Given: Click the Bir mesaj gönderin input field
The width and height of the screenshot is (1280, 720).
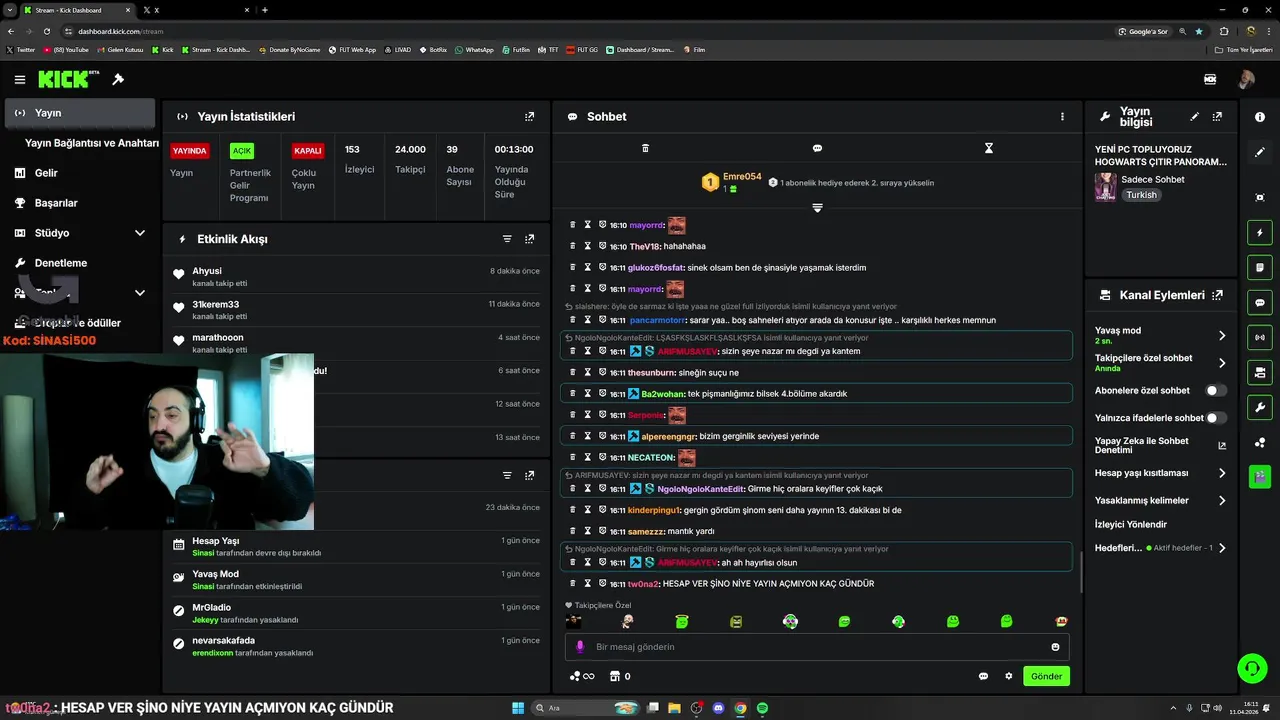Looking at the screenshot, I should click(817, 647).
